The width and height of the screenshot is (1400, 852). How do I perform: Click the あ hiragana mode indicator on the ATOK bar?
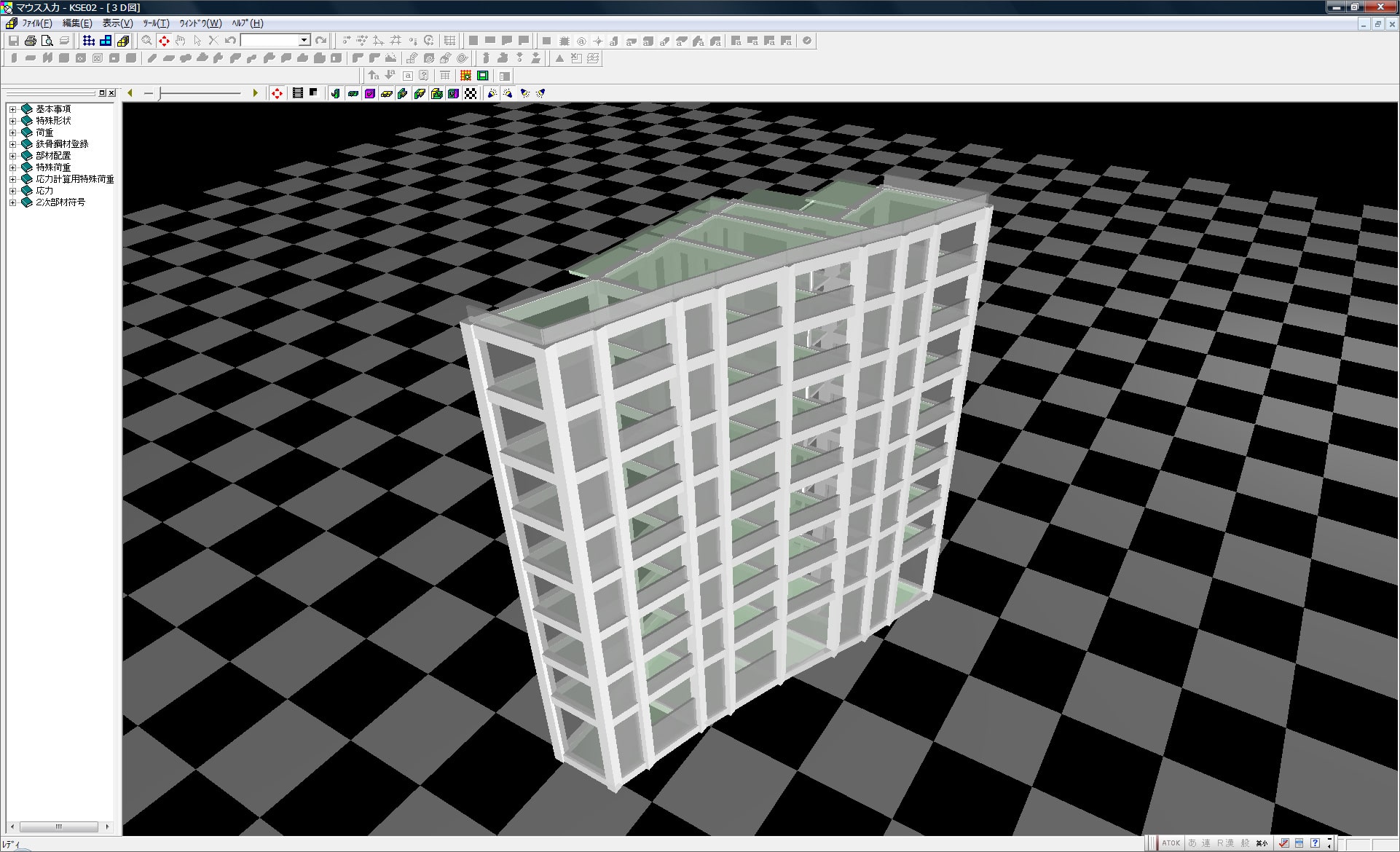point(1192,843)
